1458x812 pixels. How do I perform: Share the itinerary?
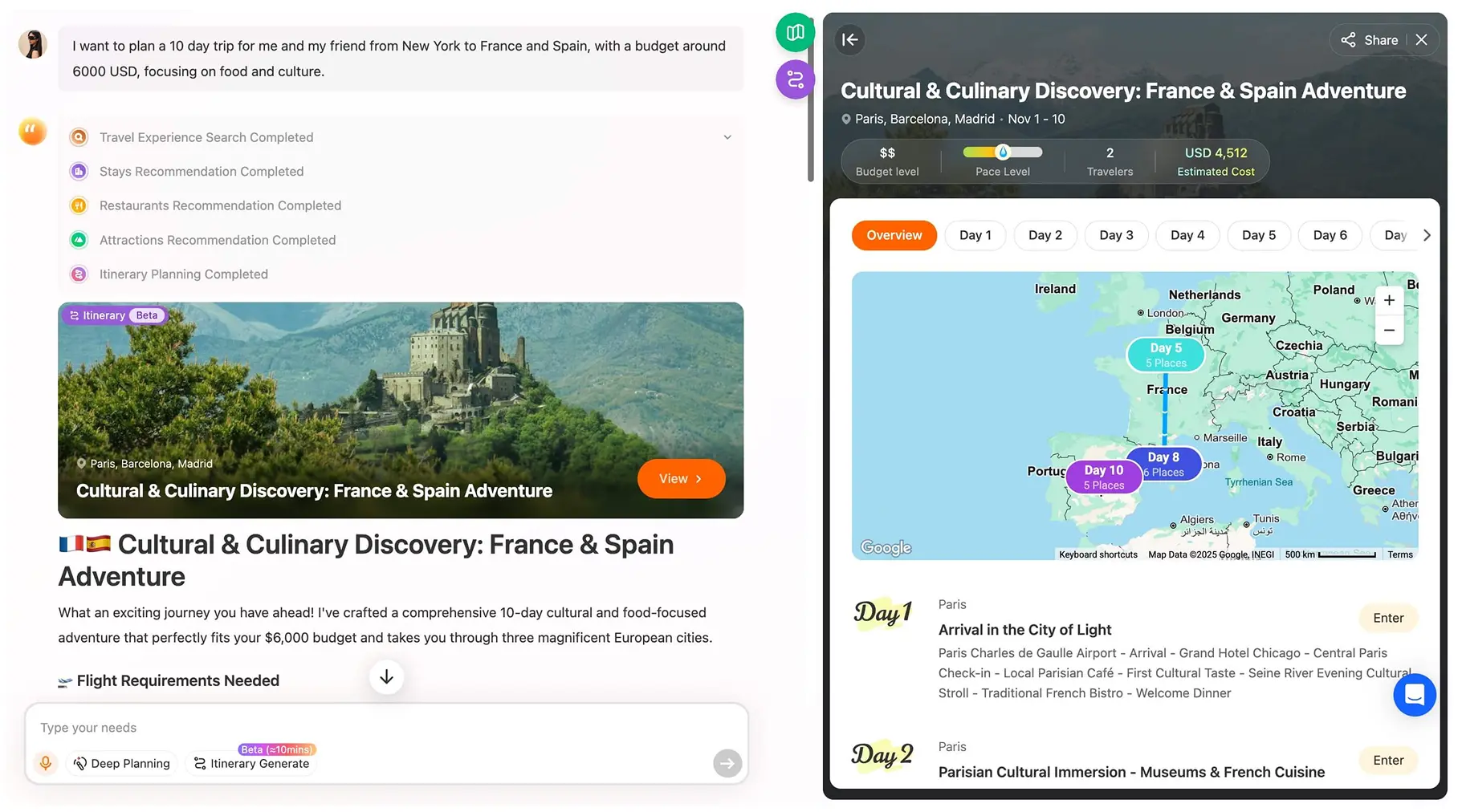pyautogui.click(x=1370, y=40)
